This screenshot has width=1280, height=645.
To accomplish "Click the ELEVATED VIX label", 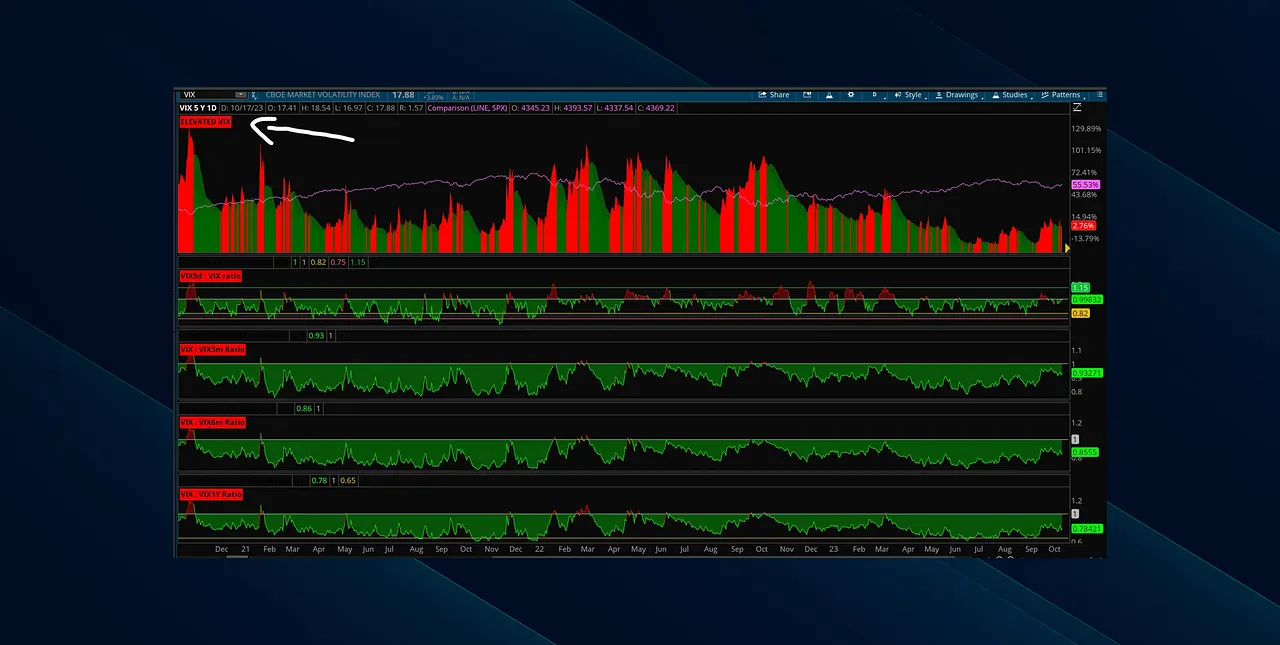I will (x=205, y=122).
